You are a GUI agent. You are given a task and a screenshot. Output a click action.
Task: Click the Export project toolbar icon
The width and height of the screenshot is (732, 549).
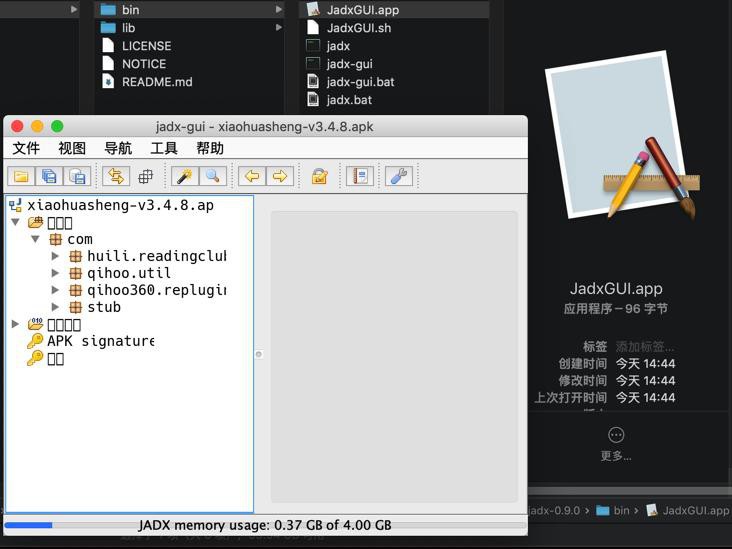77,176
